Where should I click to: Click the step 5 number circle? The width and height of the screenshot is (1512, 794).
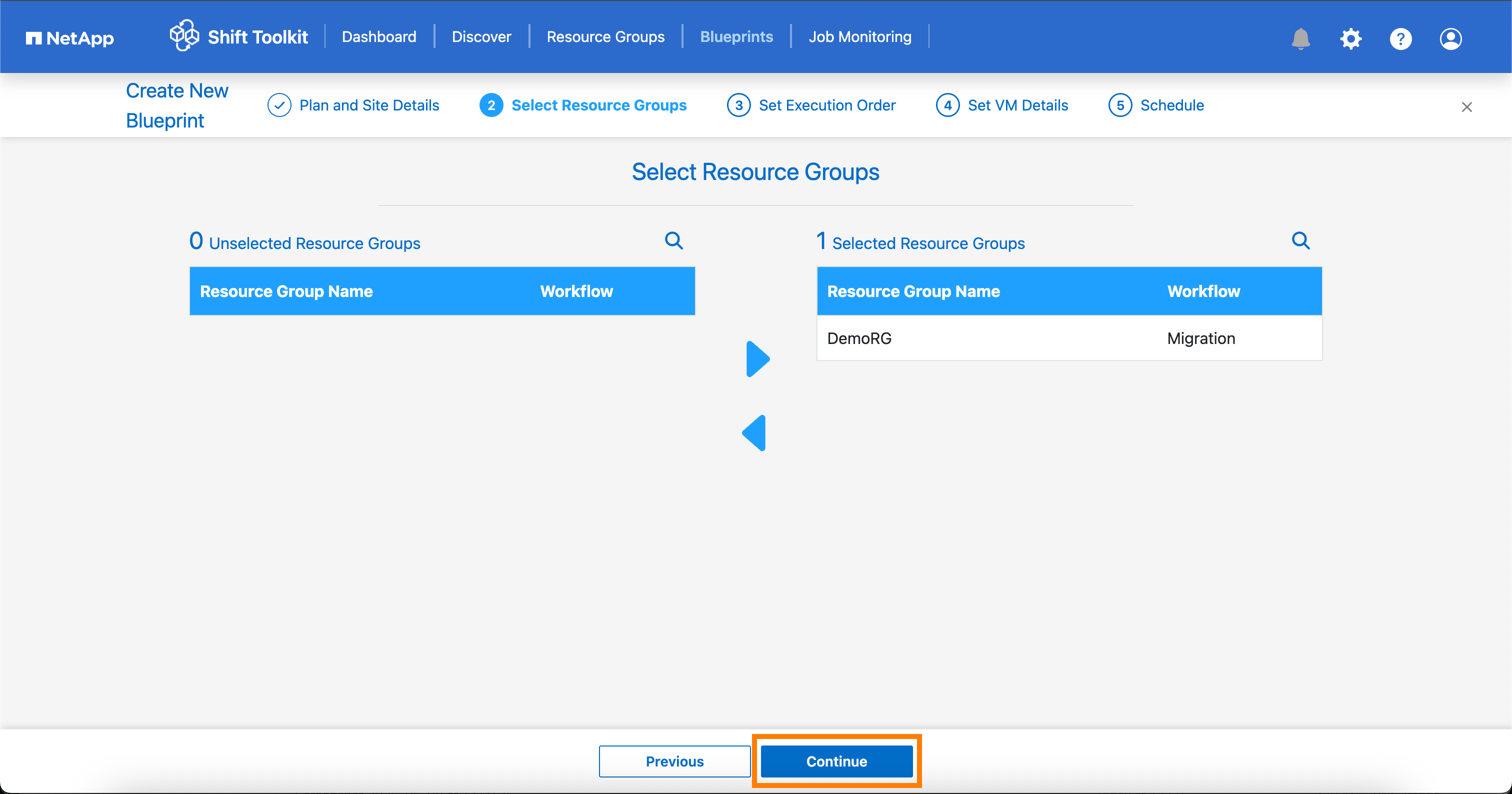tap(1120, 105)
